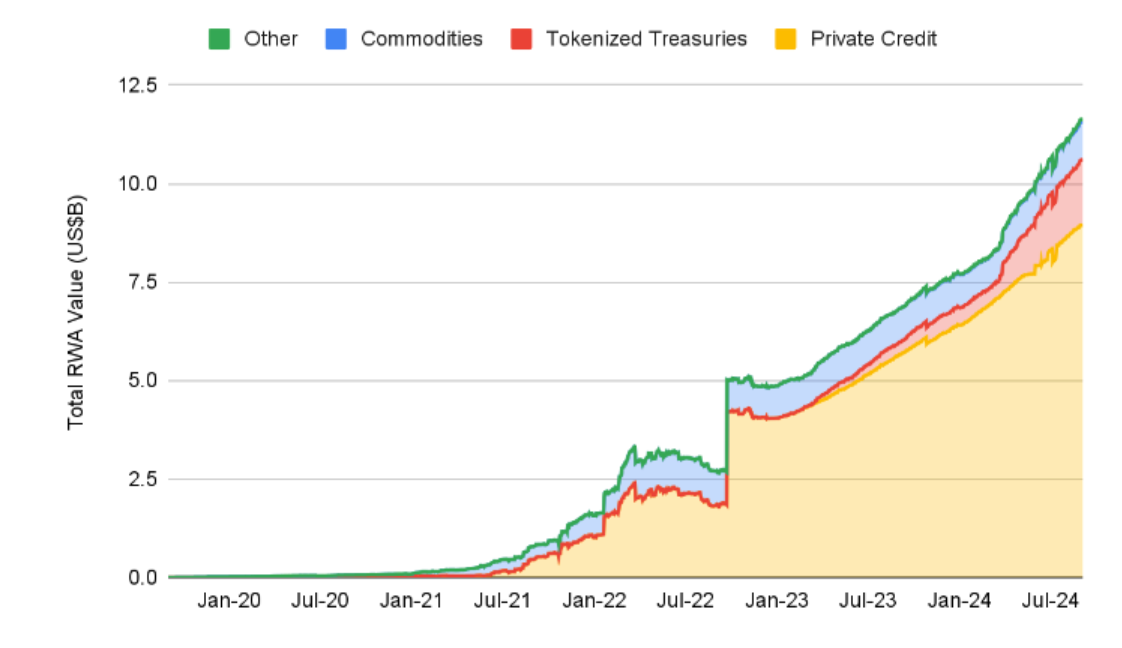Click the red Tokenized Treasuries legend swatch
The height and width of the screenshot is (648, 1122).
pyautogui.click(x=521, y=40)
